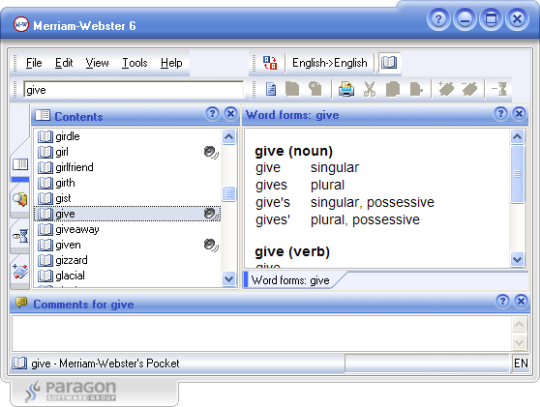Select gist in Contents list
This screenshot has height=407, width=540.
pos(127,198)
